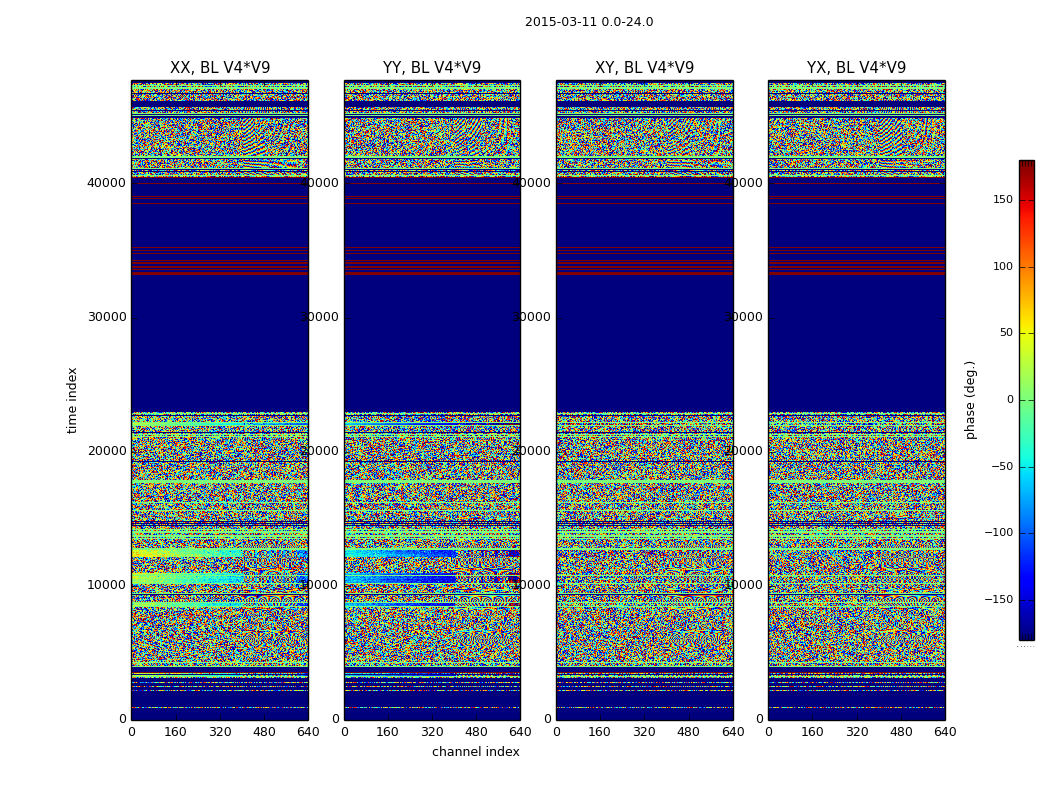This screenshot has height=800, width=1050.
Task: Click the "time index" y-axis label
Action: coord(72,400)
